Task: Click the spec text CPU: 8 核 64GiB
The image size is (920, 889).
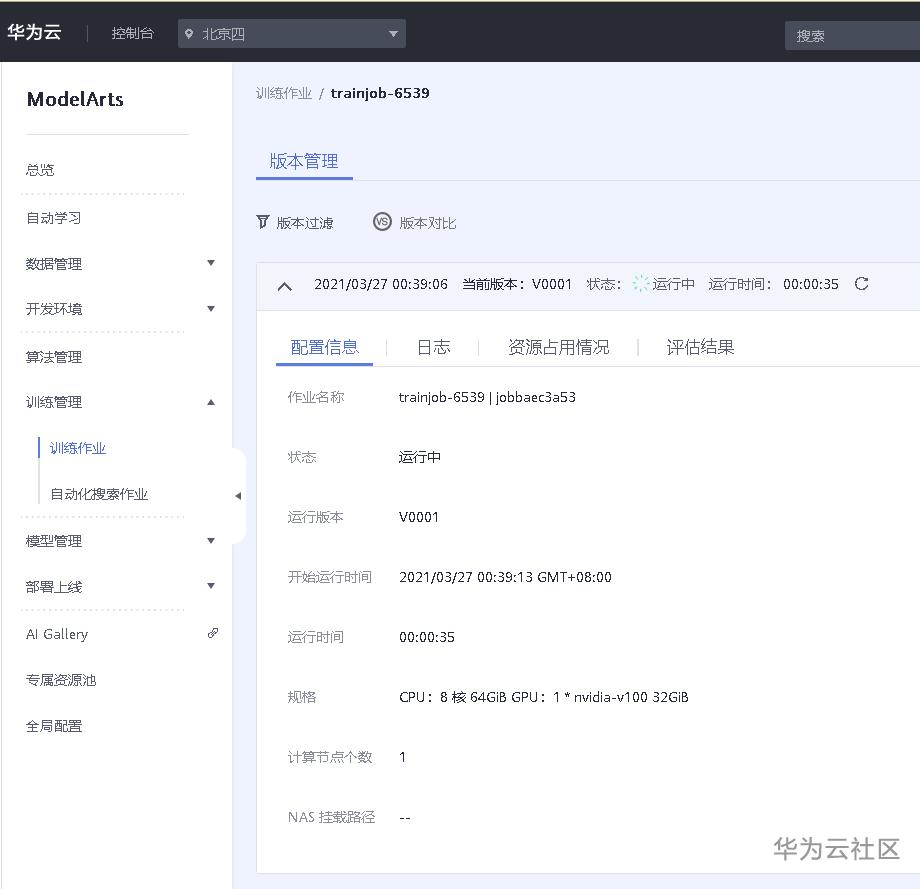Action: (x=452, y=697)
